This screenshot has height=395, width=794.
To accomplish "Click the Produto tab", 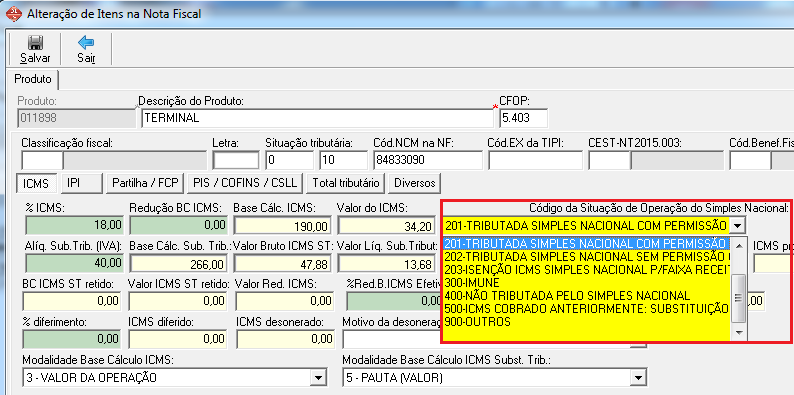I will [x=33, y=80].
